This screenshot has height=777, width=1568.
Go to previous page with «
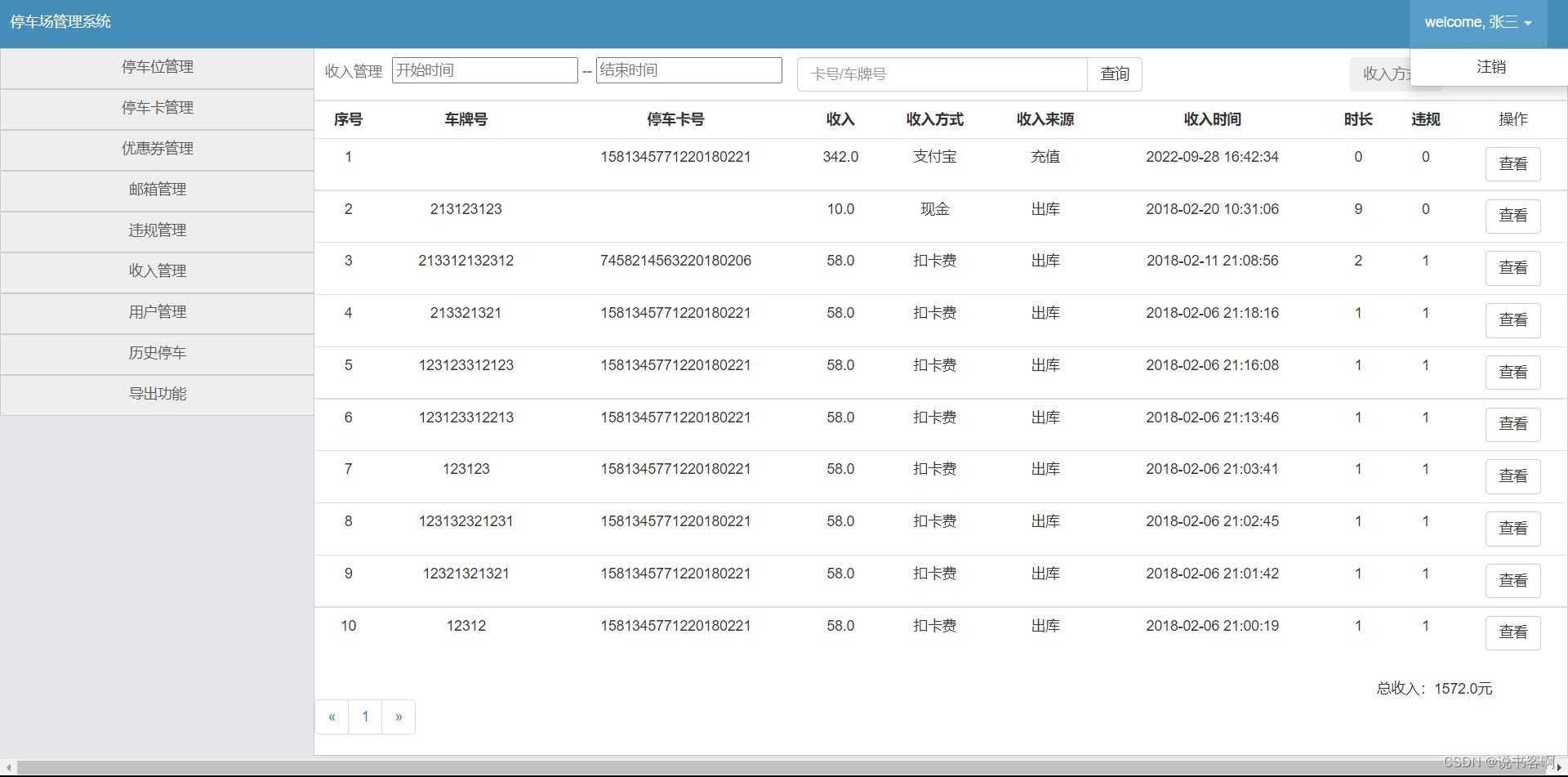pyautogui.click(x=332, y=717)
